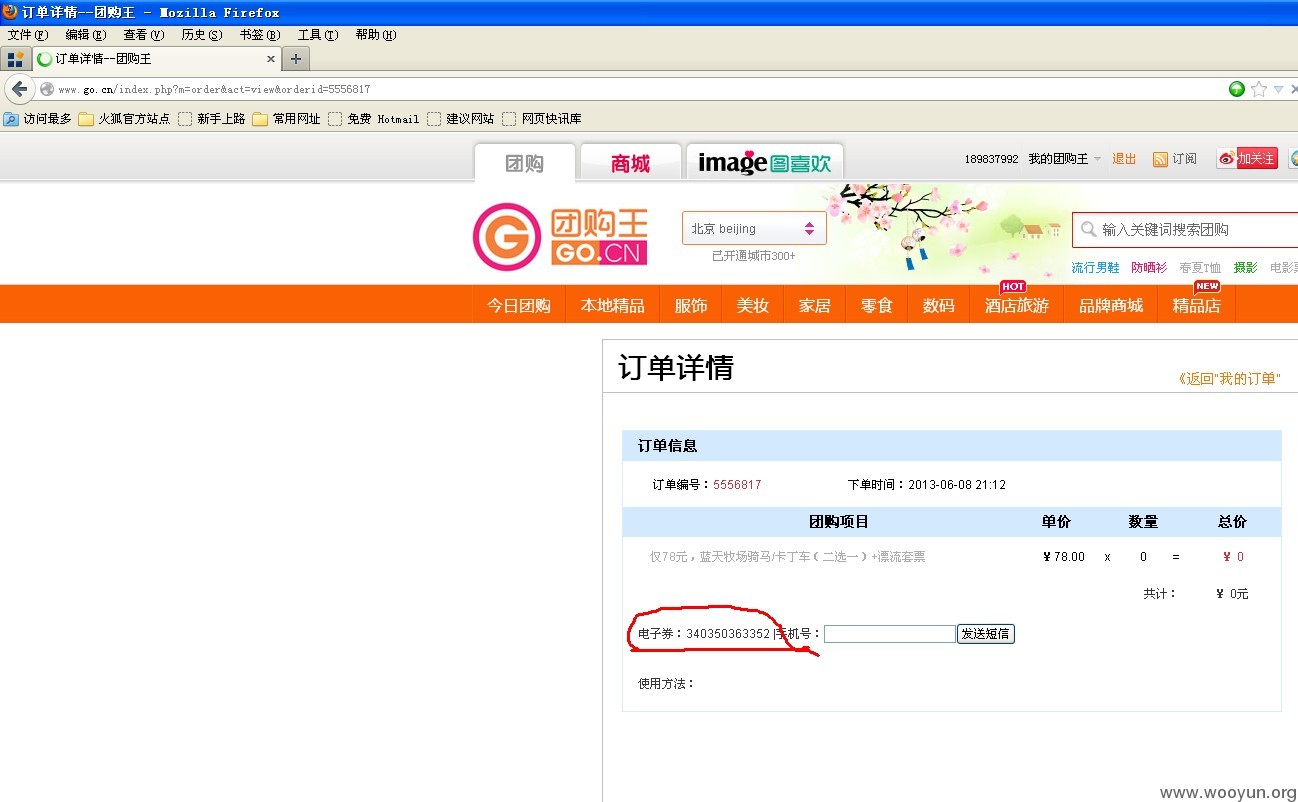Select 酒店旅游 in orange navigation bar
This screenshot has width=1298, height=802.
(1016, 305)
